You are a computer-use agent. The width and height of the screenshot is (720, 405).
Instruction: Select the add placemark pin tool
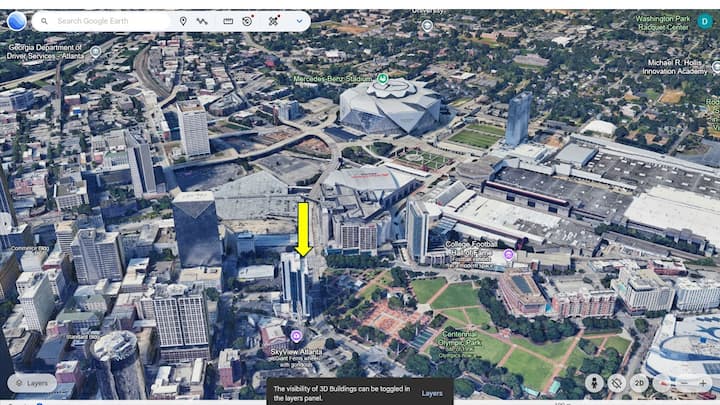(183, 21)
